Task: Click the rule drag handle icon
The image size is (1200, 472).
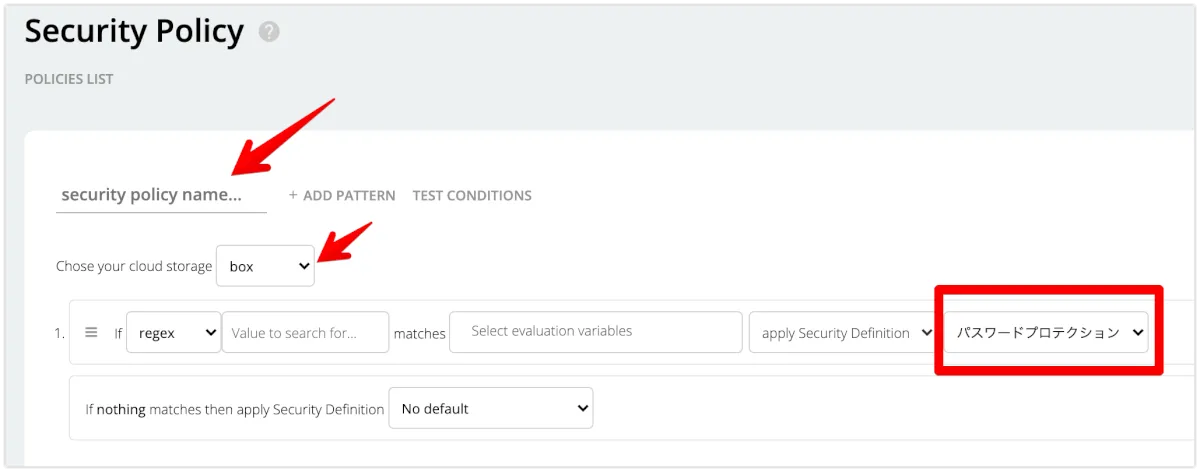Action: 91,333
